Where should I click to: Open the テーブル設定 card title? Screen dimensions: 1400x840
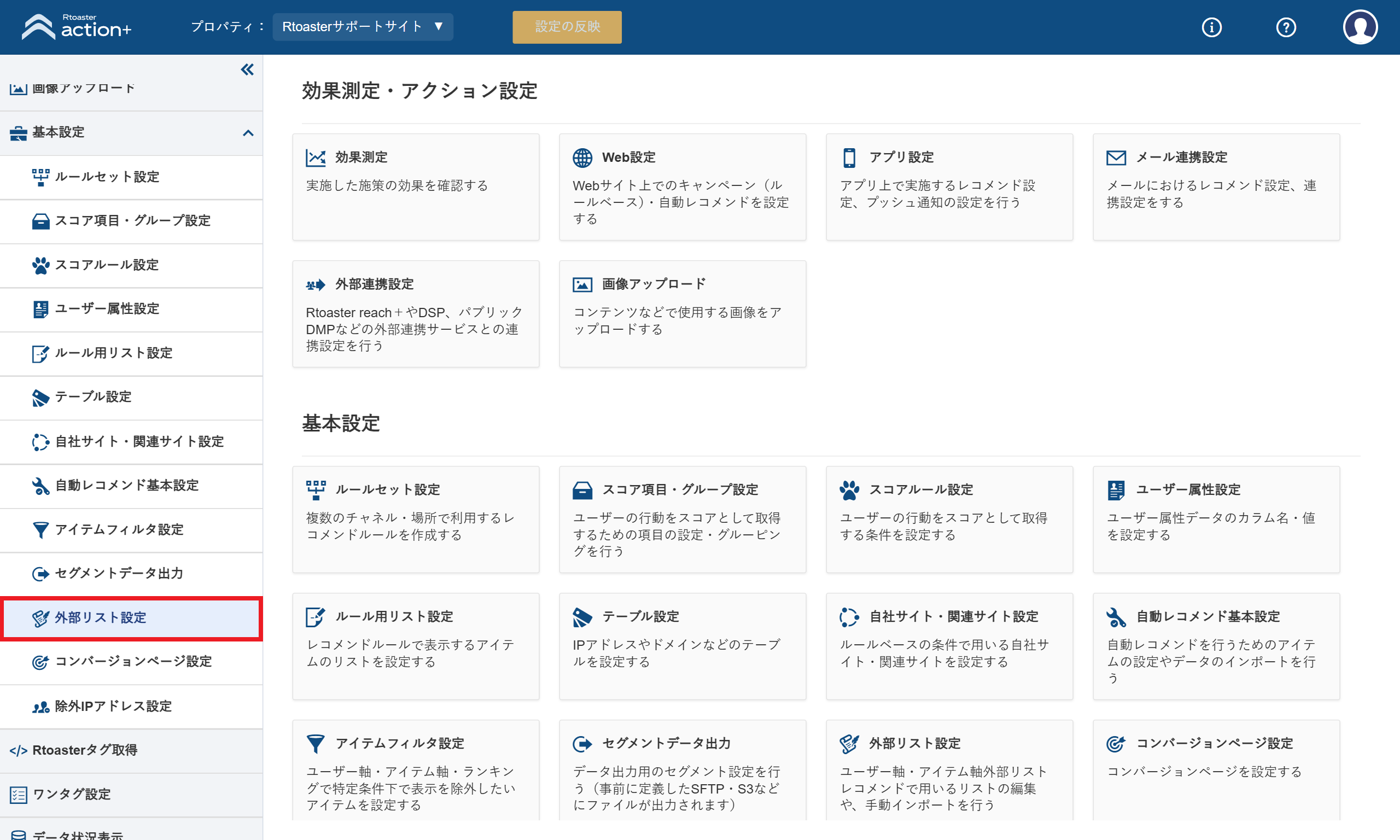coord(640,616)
